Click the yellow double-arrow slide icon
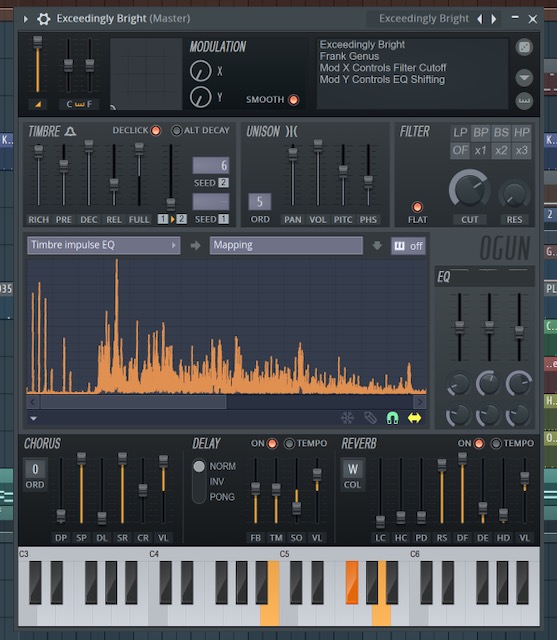 [415, 418]
